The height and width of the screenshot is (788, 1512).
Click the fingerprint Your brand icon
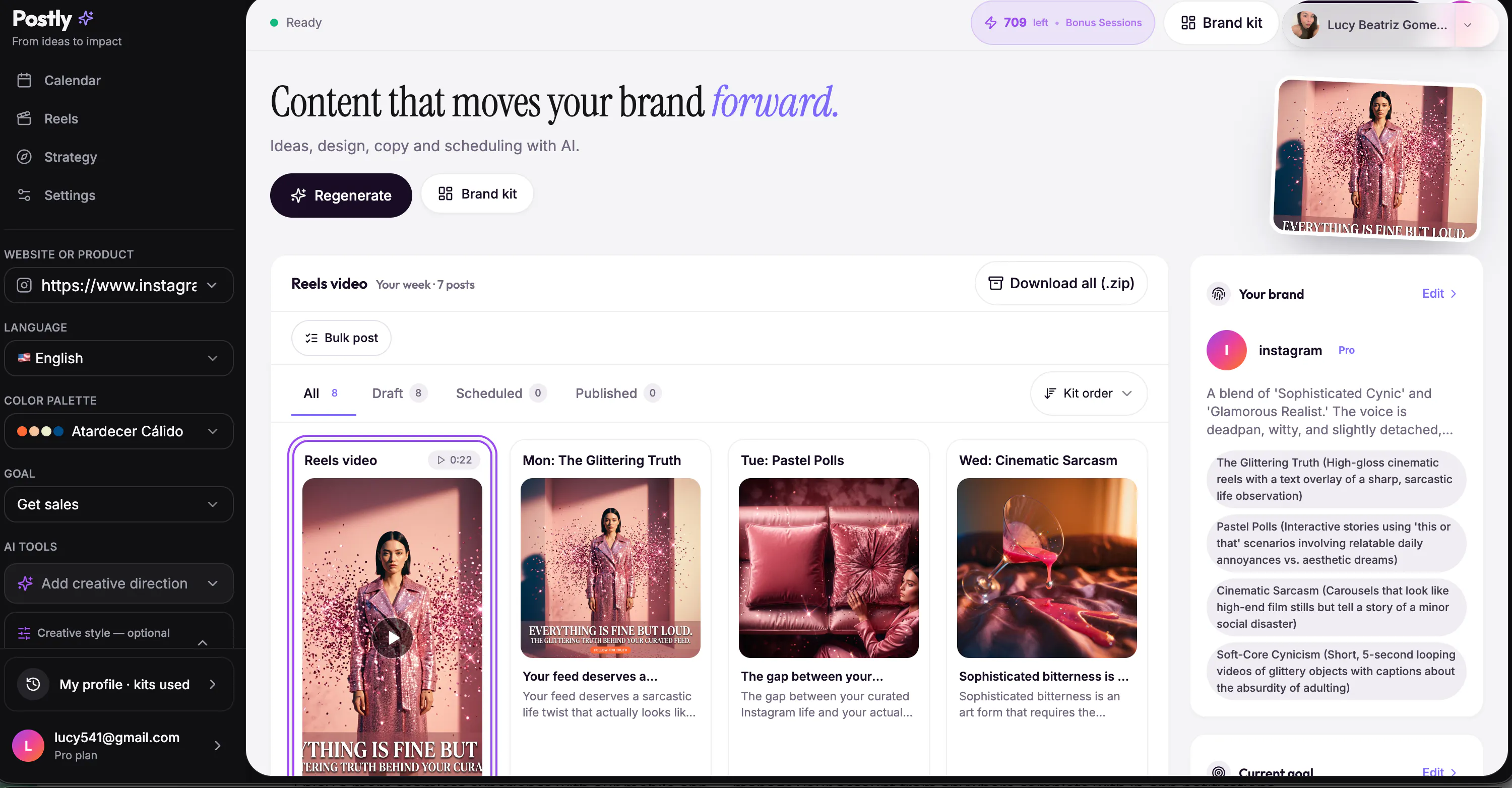(1219, 294)
